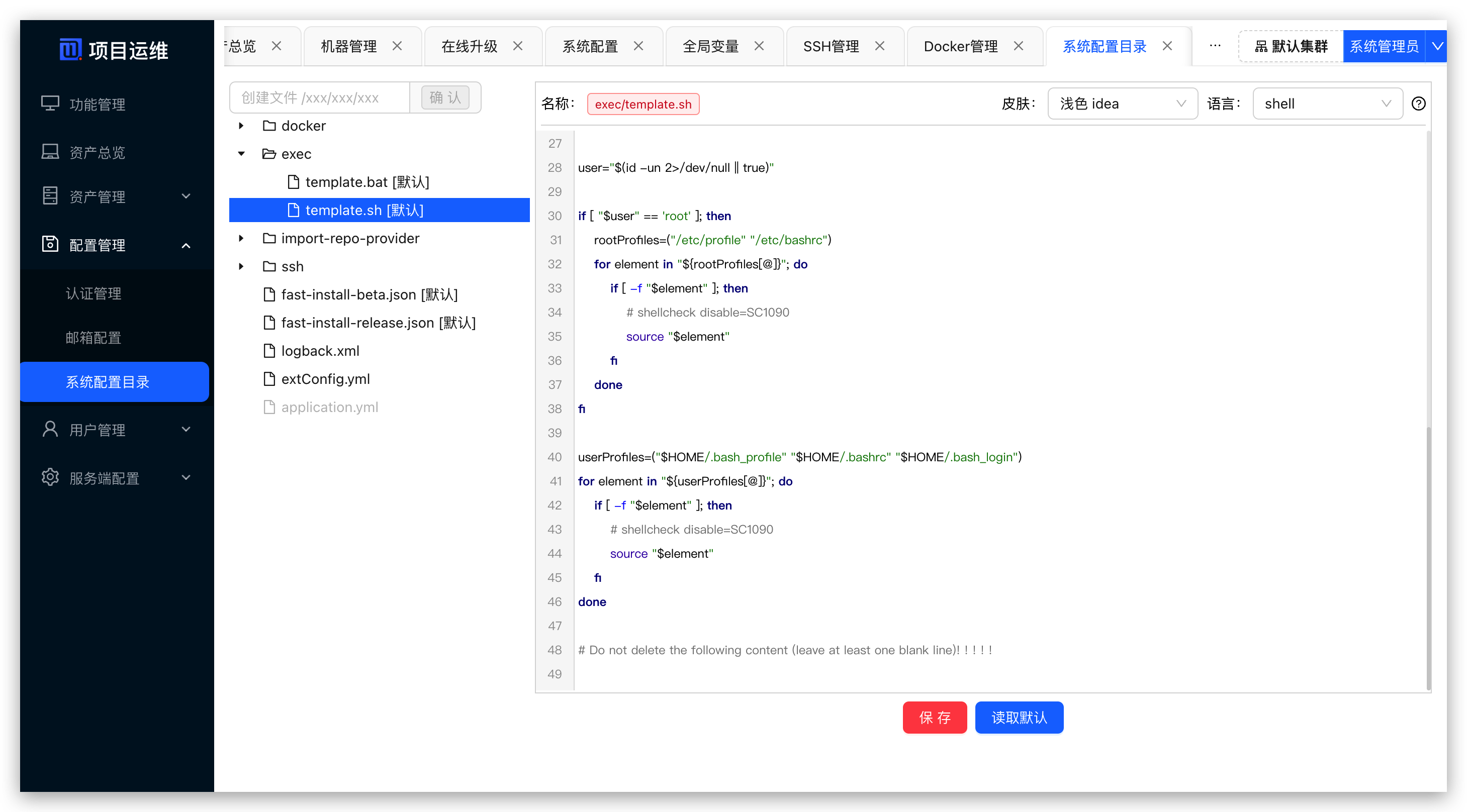Click the help question-mark icon
Image resolution: width=1467 pixels, height=812 pixels.
point(1418,104)
